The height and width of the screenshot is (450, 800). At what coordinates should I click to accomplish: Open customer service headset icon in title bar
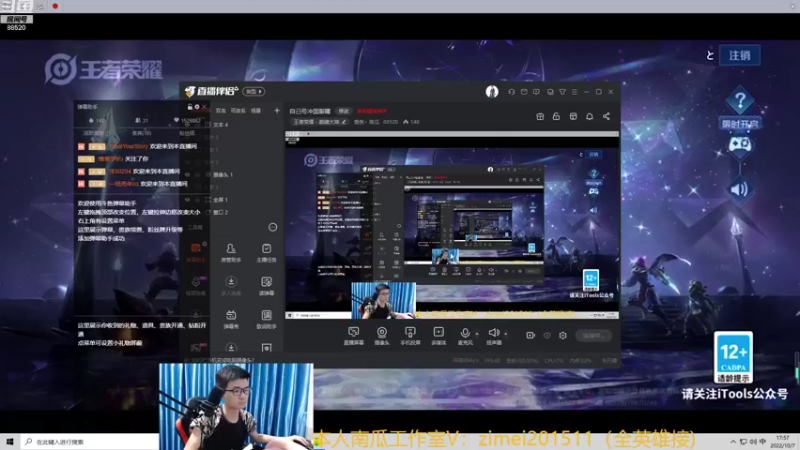pyautogui.click(x=511, y=92)
